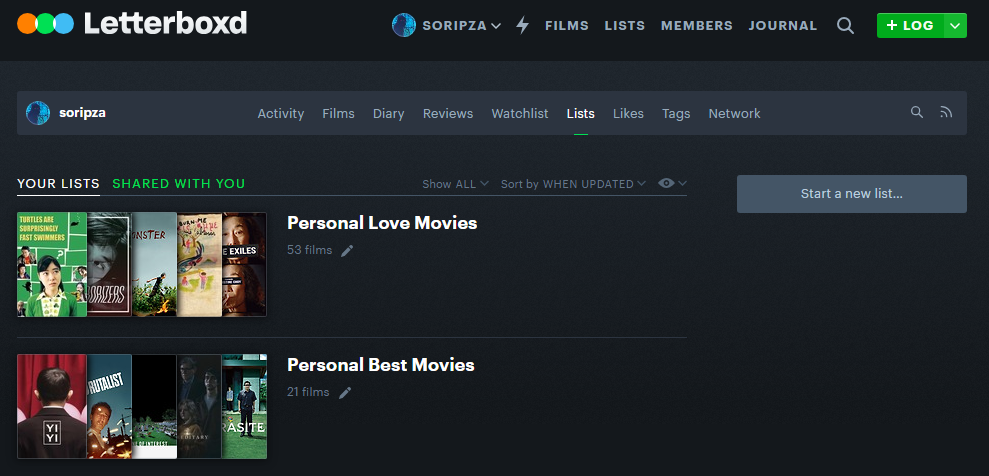Open the Monster poster thumbnail

(x=154, y=264)
